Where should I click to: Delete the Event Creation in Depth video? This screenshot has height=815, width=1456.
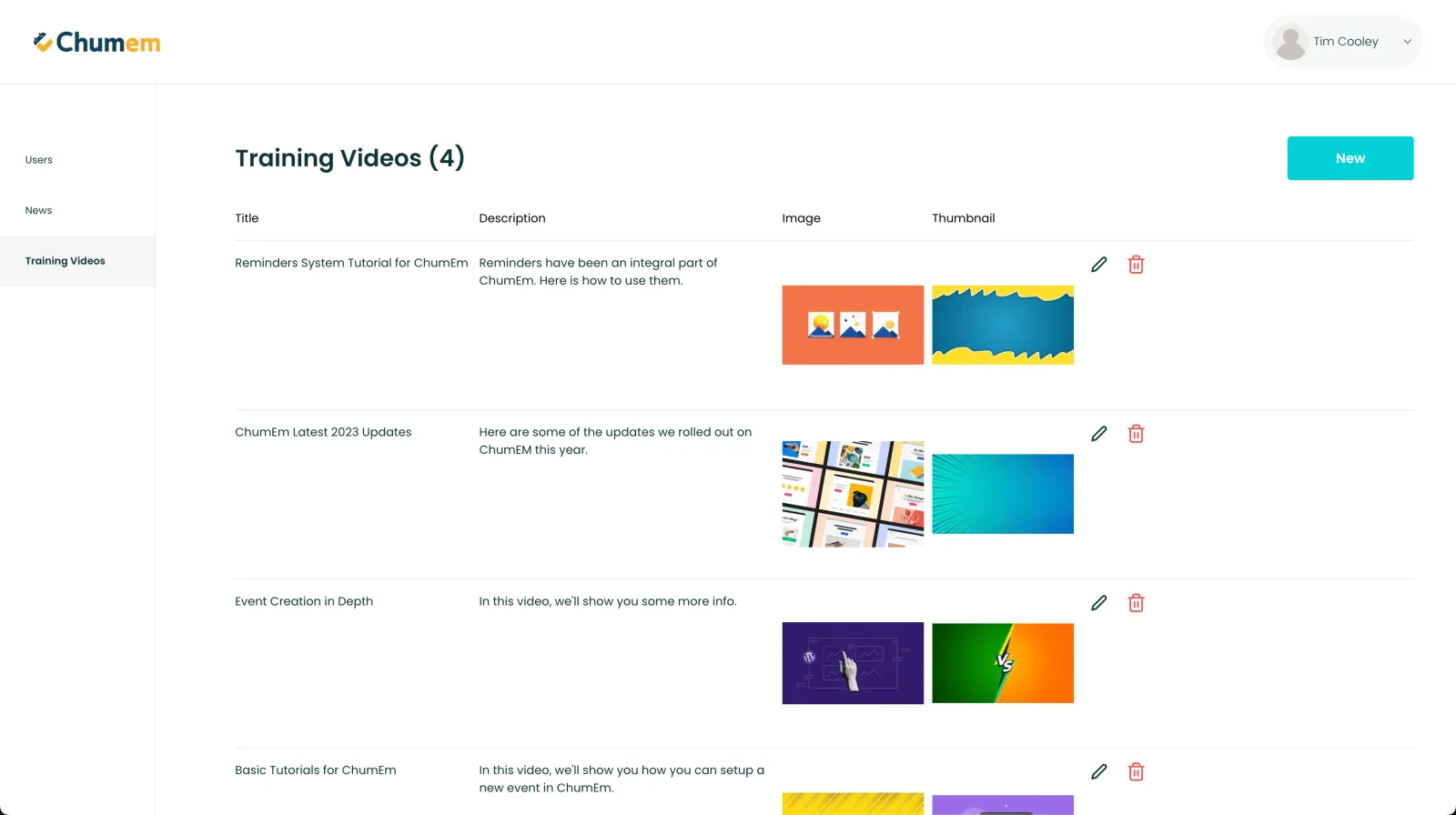pyautogui.click(x=1136, y=603)
